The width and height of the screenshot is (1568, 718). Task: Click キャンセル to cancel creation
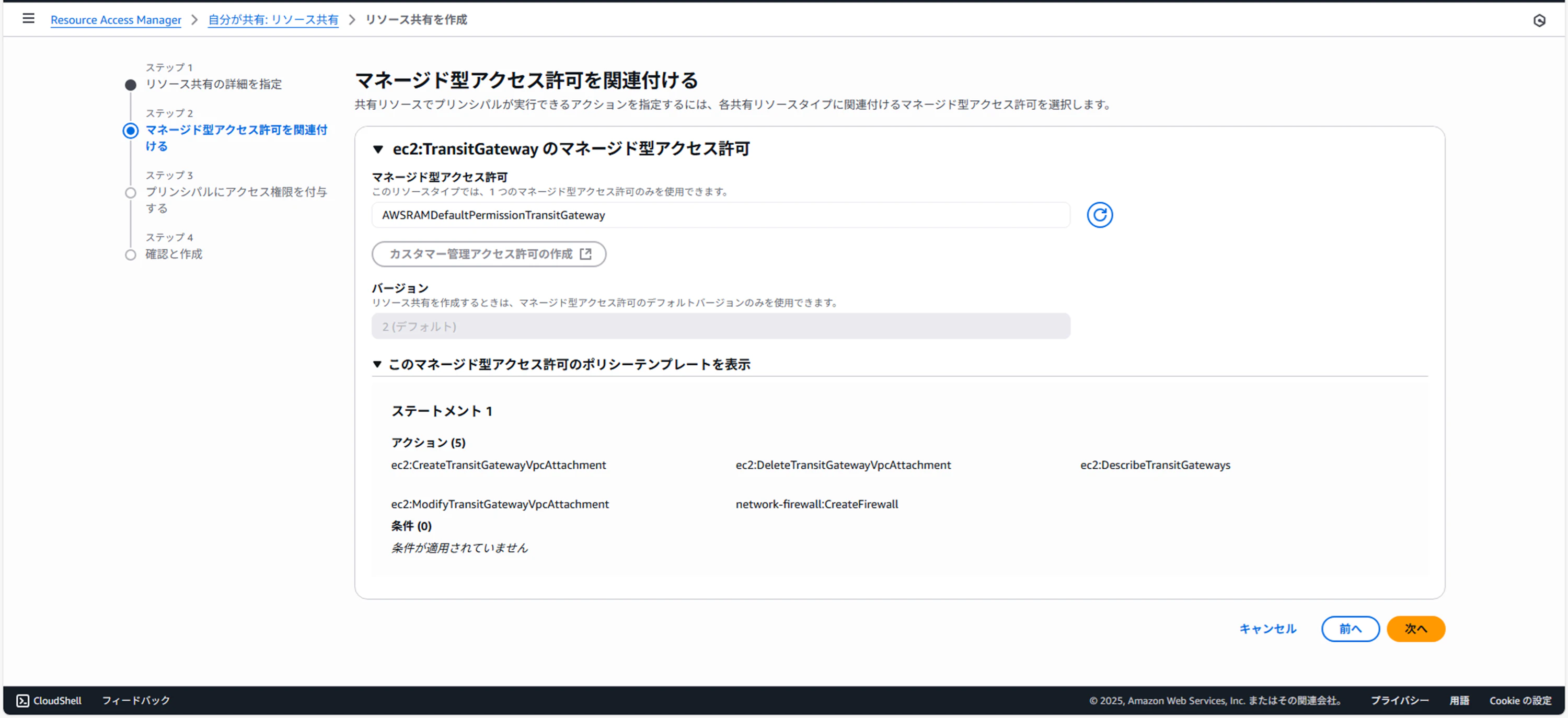click(1268, 629)
